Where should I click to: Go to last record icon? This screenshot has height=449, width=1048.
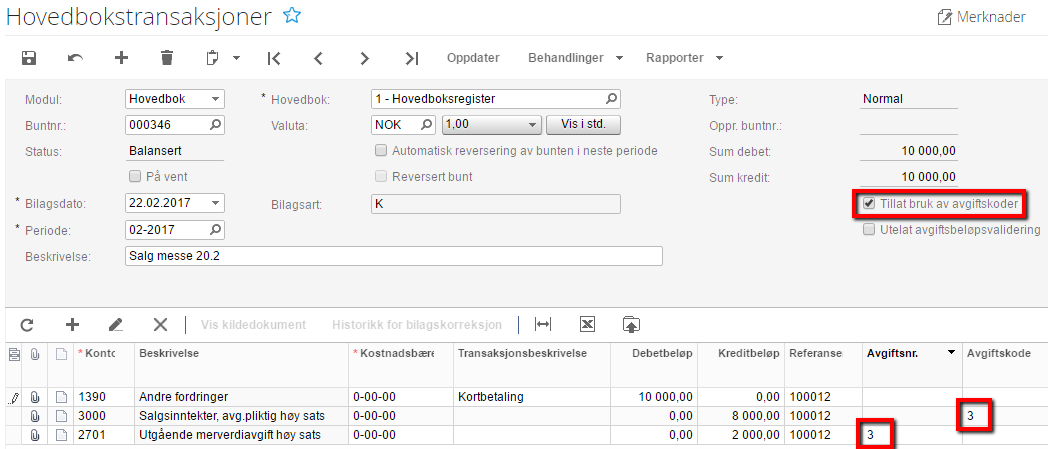click(x=412, y=58)
